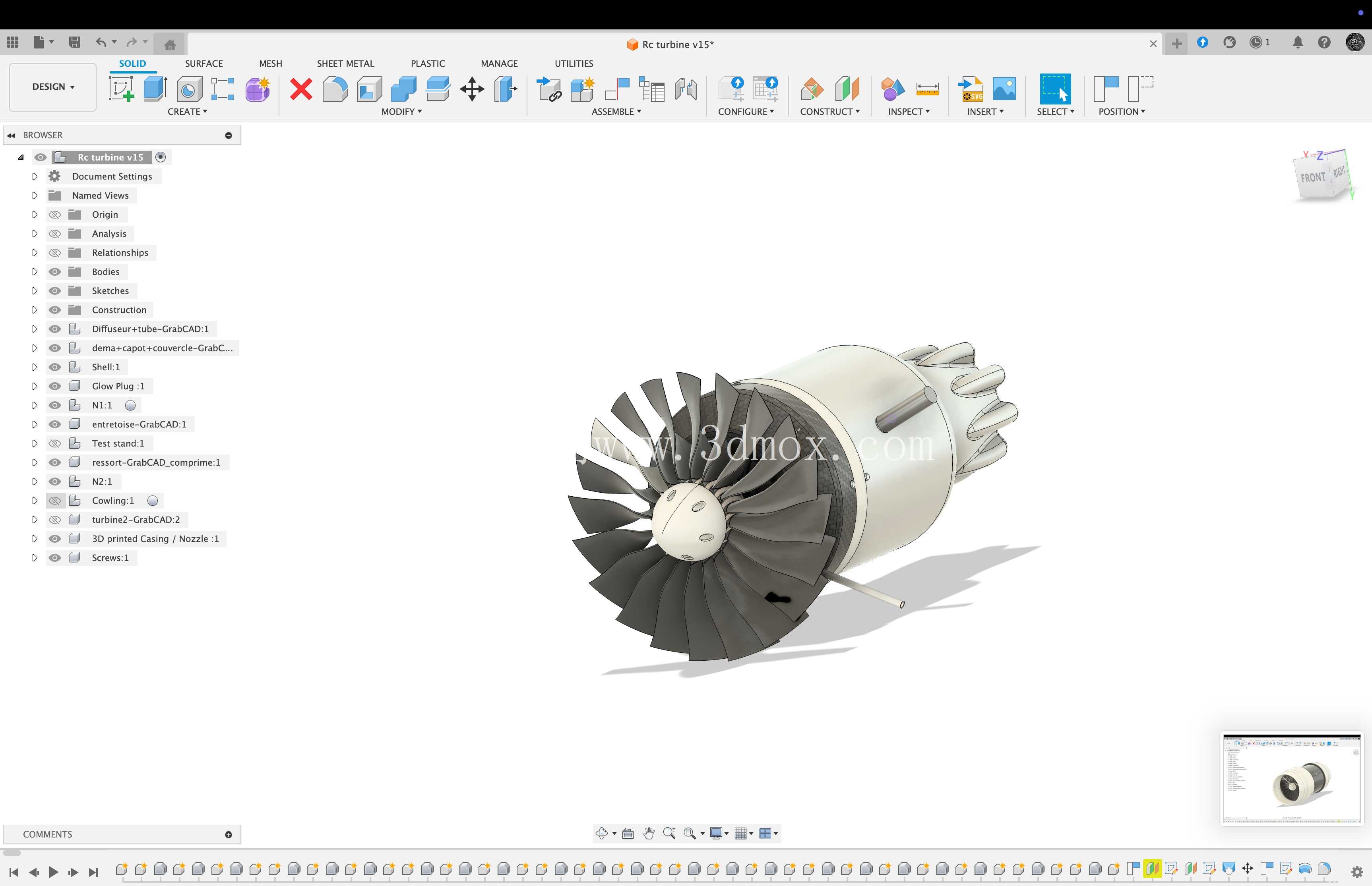Activate the Select window tool
The width and height of the screenshot is (1372, 886).
(x=1055, y=89)
